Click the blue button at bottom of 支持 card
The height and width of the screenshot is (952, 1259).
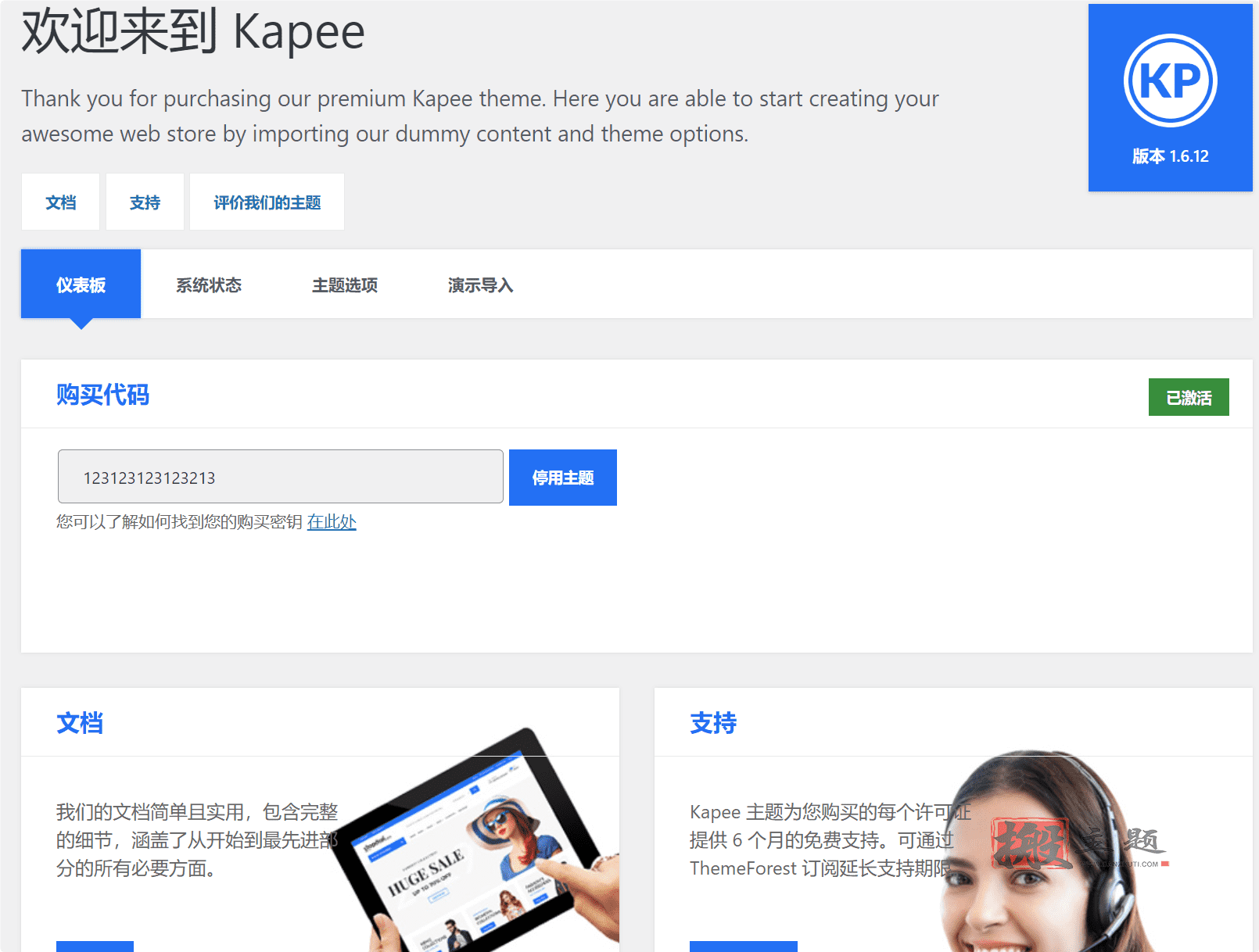(x=744, y=947)
